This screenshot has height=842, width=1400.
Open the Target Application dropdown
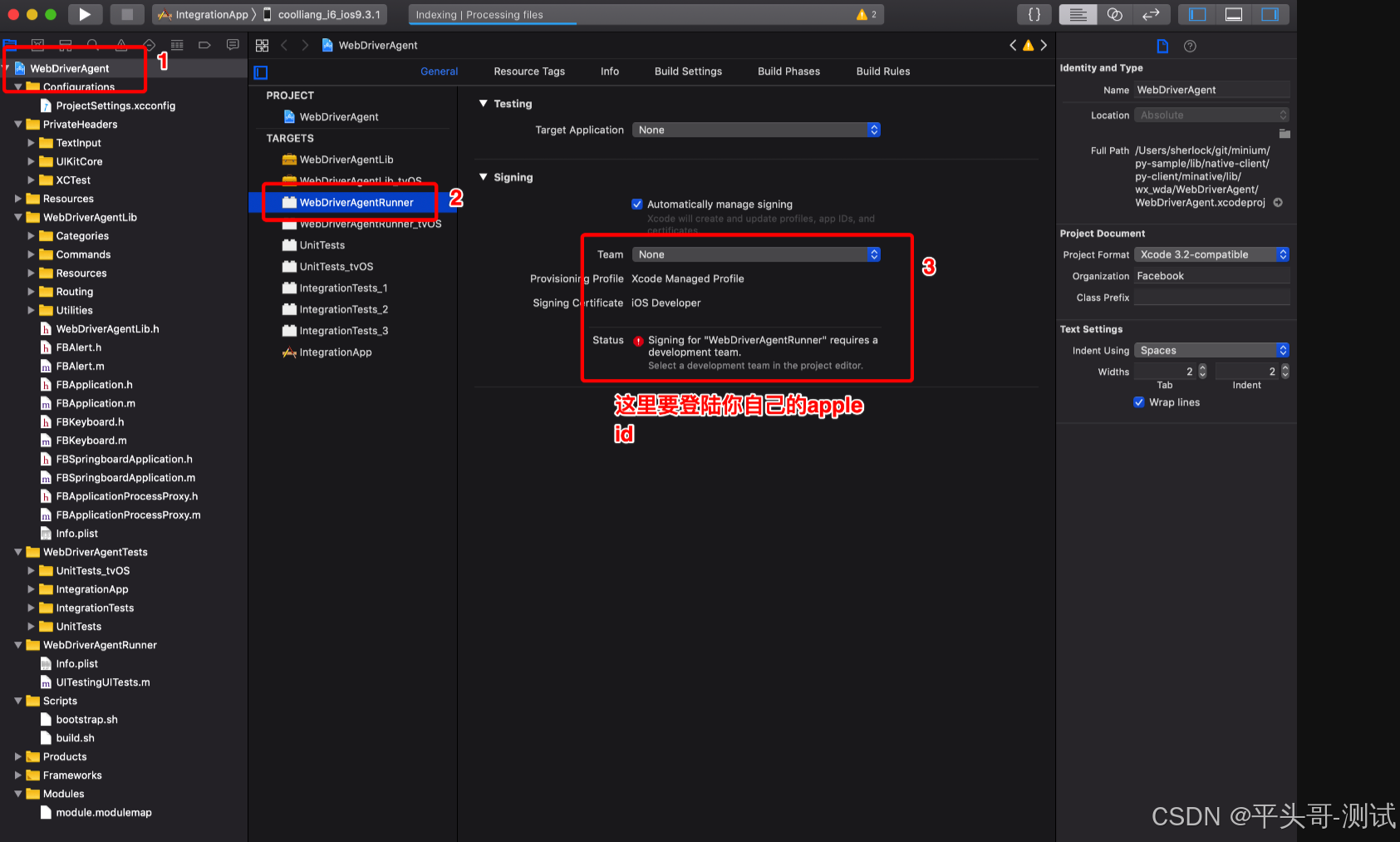(x=756, y=130)
